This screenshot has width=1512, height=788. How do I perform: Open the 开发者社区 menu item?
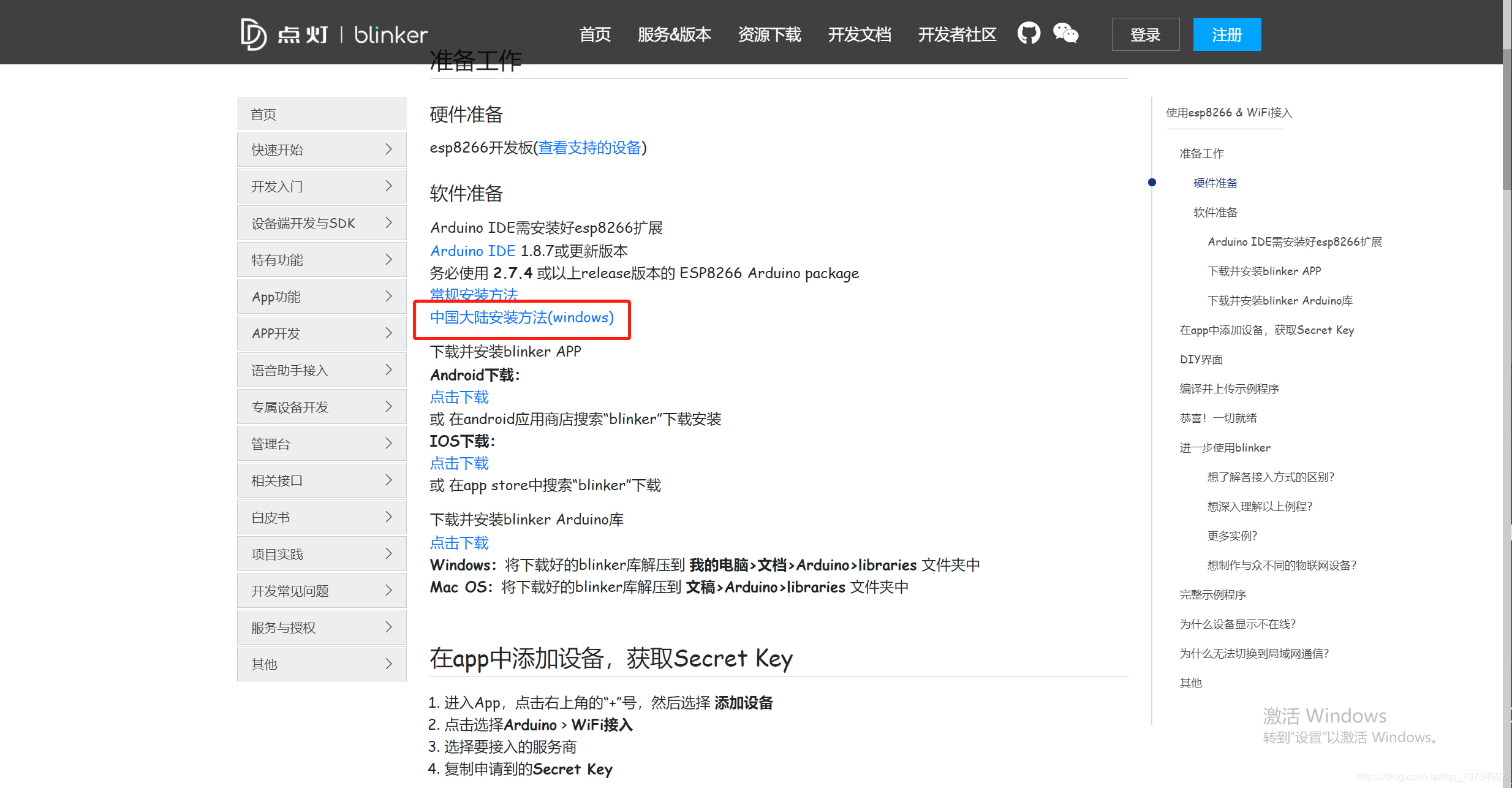point(956,35)
